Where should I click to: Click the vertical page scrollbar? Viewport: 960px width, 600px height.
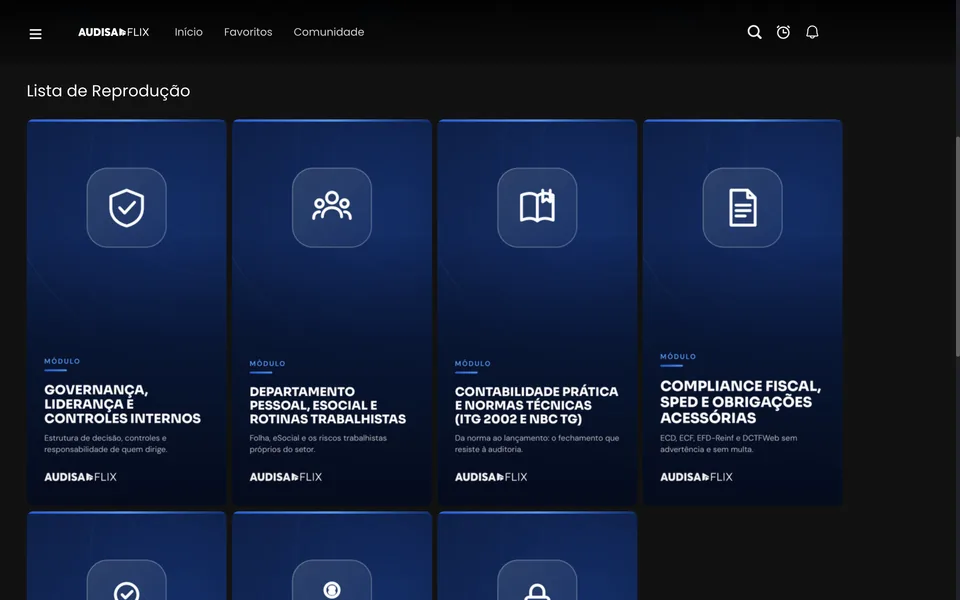[x=958, y=245]
